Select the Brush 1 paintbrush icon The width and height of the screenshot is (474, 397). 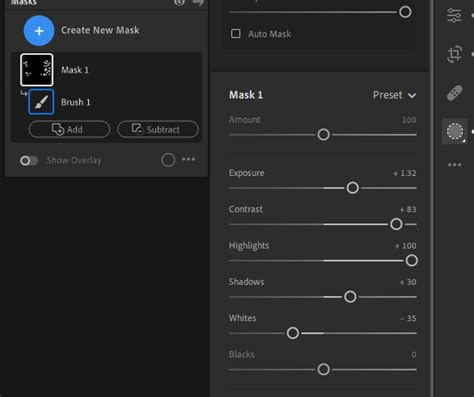click(41, 102)
